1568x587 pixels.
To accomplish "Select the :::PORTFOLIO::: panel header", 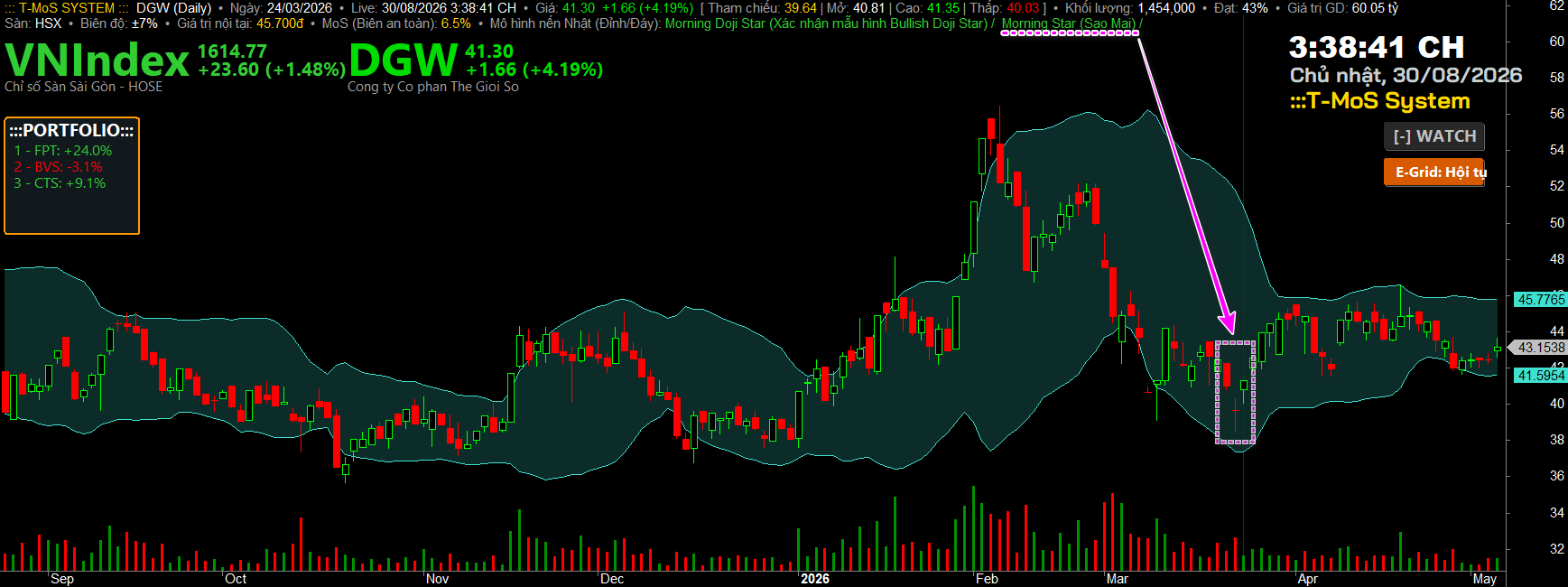I will click(71, 130).
